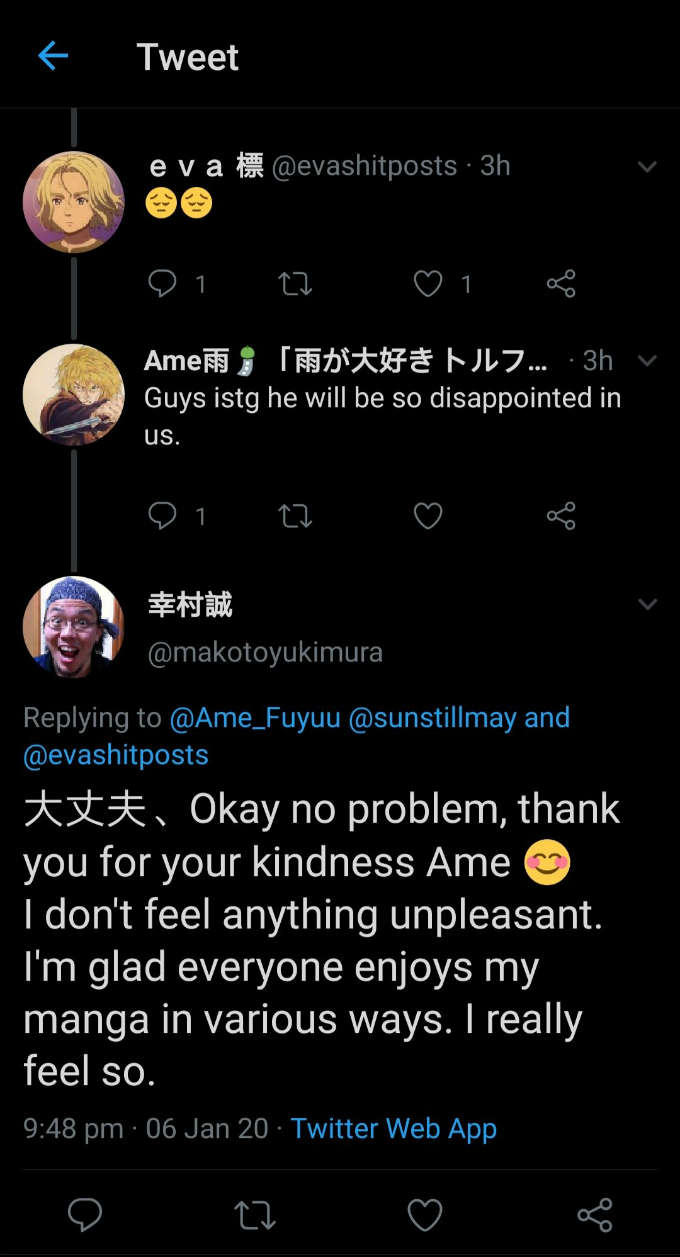View 幸村誠's profile photo

pos(73,627)
